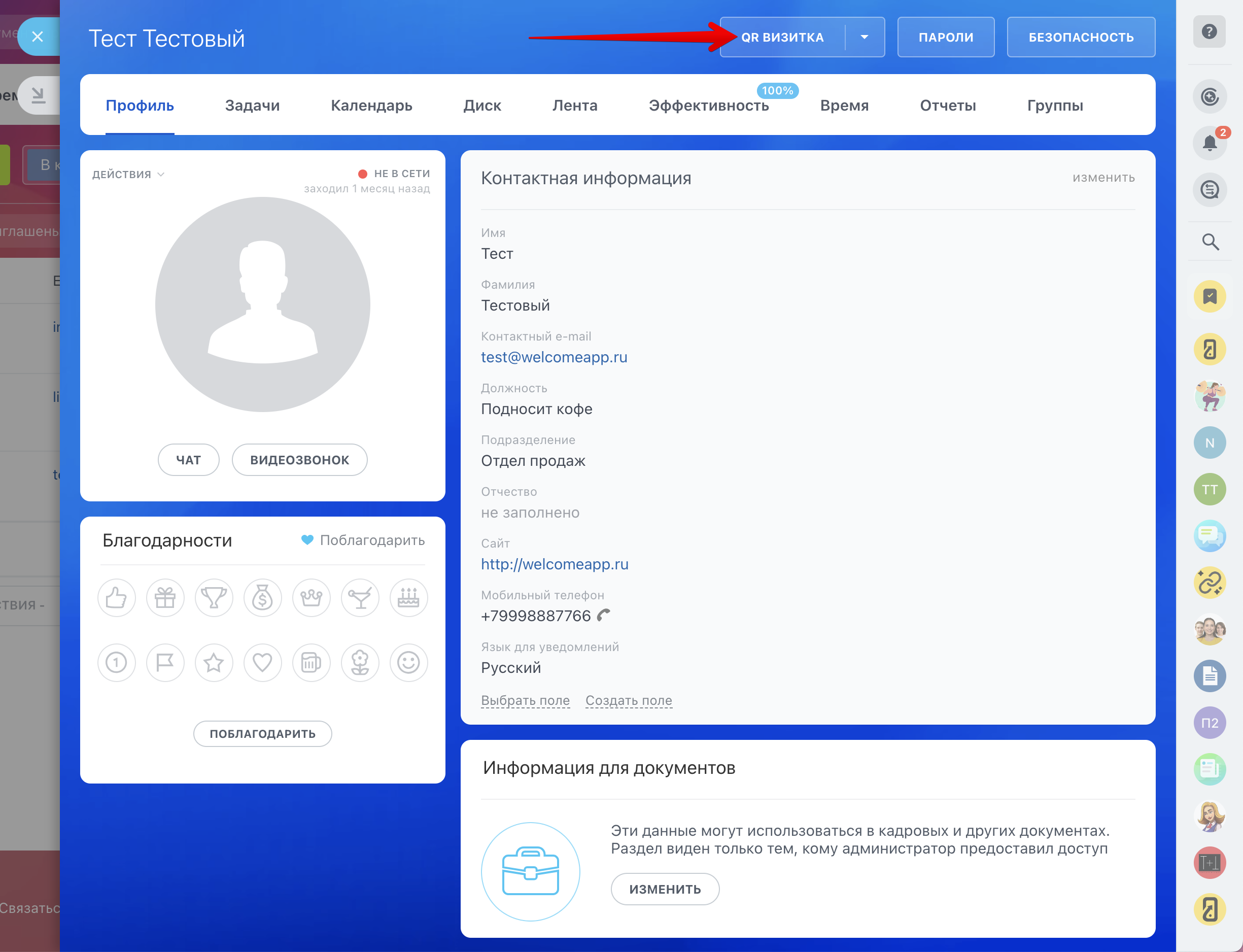Click the smiley face gratitude icon
This screenshot has width=1243, height=952.
(408, 662)
